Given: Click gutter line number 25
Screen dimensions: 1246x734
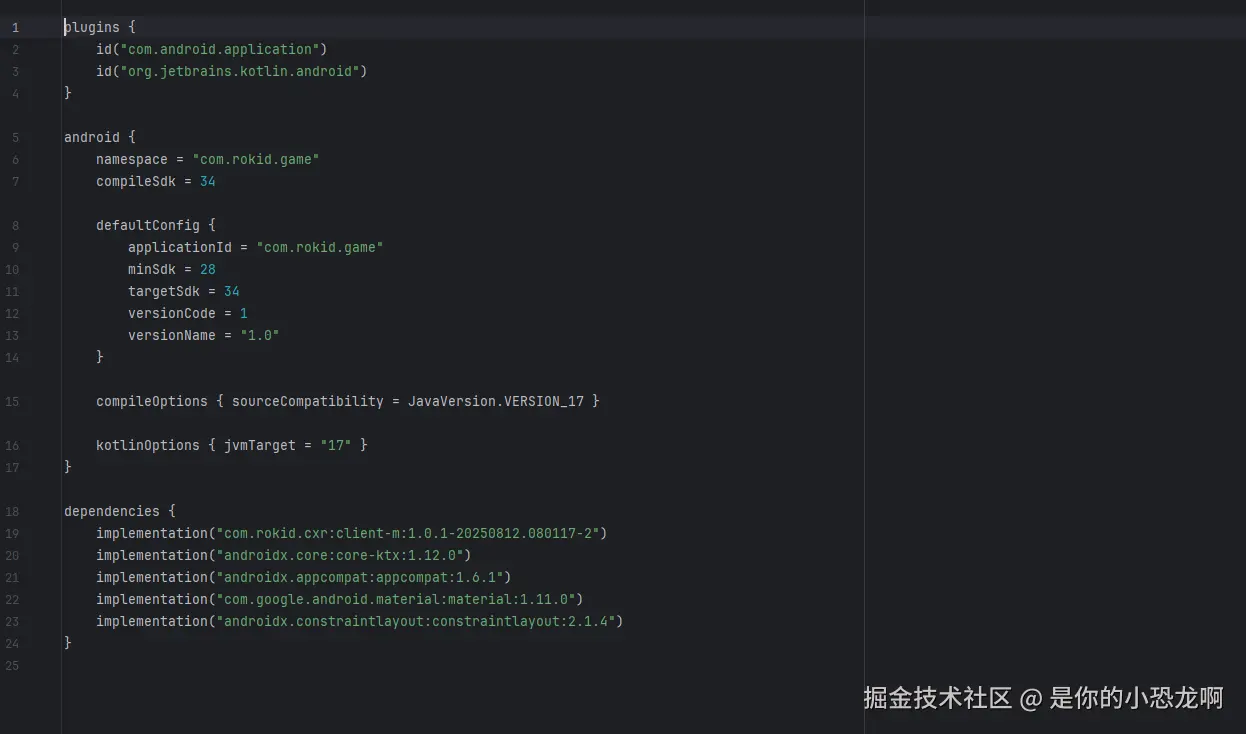Looking at the screenshot, I should coord(12,665).
